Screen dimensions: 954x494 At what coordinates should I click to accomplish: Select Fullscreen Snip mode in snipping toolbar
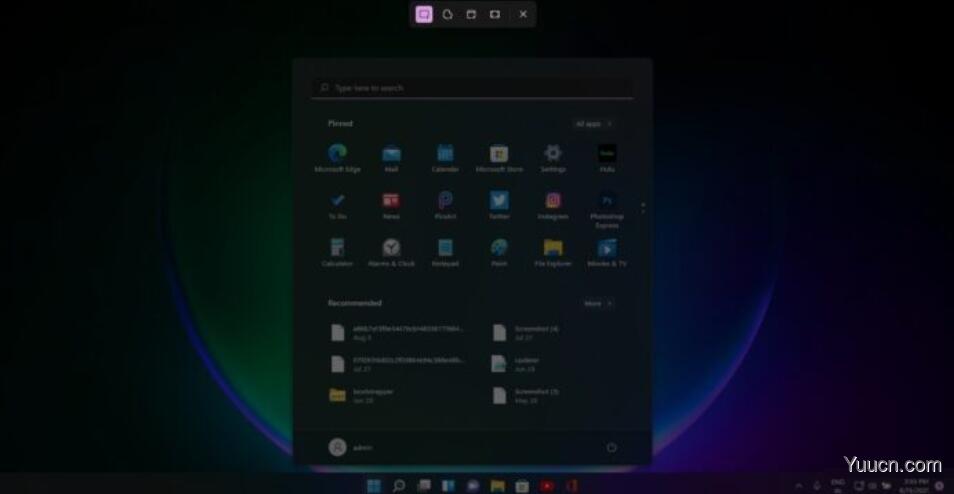[495, 14]
